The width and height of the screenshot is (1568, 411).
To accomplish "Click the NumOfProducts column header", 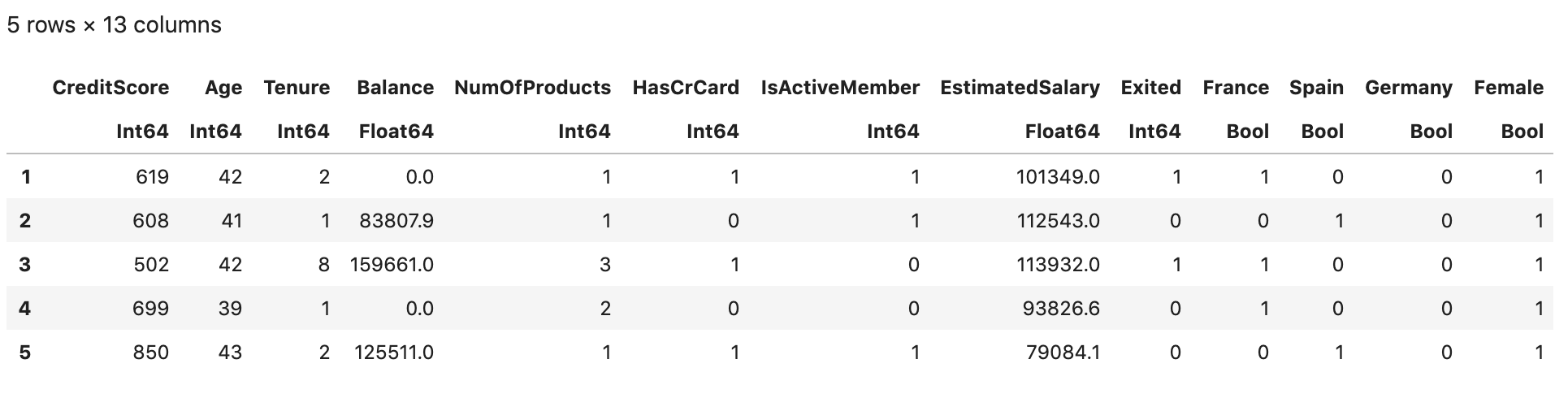I will tap(532, 88).
